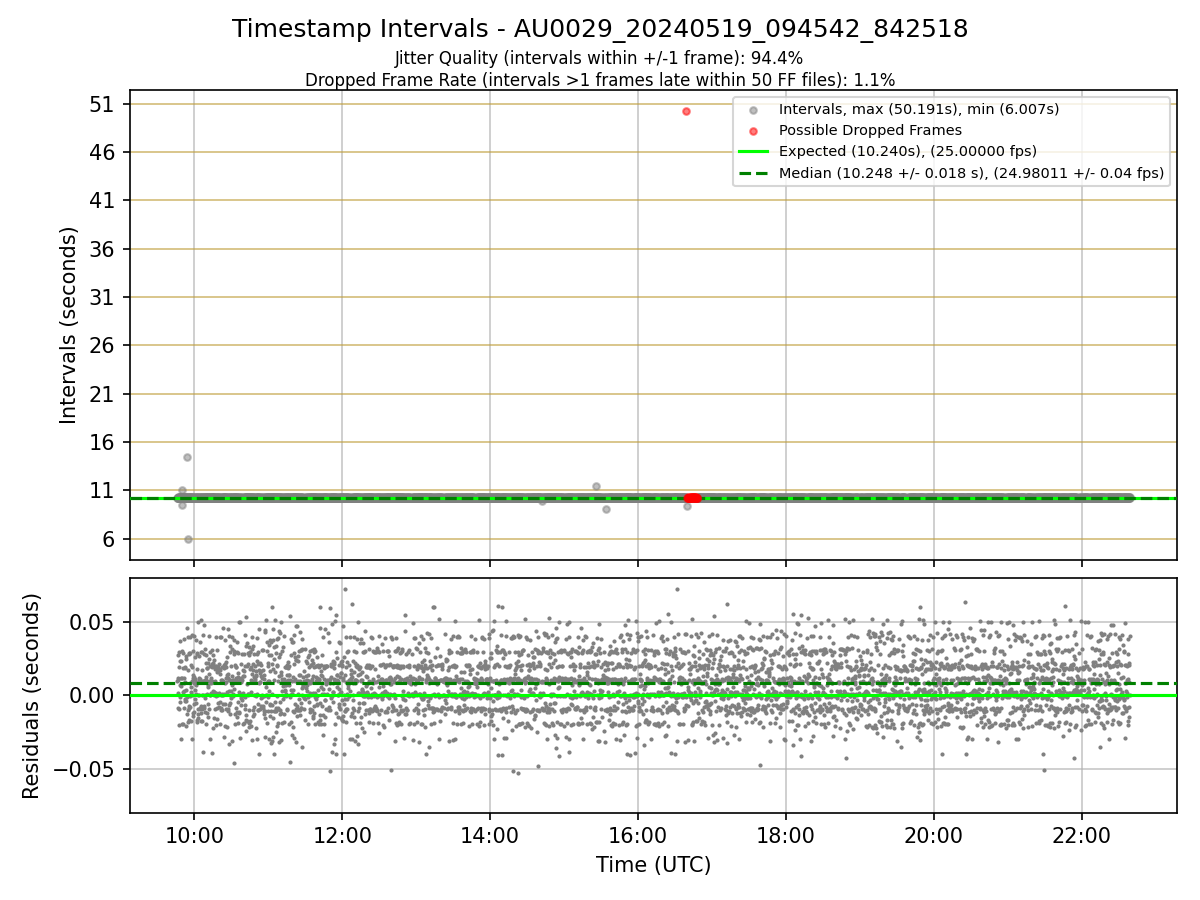Click the '51' tick on intervals axis
The width and height of the screenshot is (1200, 900).
click(x=103, y=104)
